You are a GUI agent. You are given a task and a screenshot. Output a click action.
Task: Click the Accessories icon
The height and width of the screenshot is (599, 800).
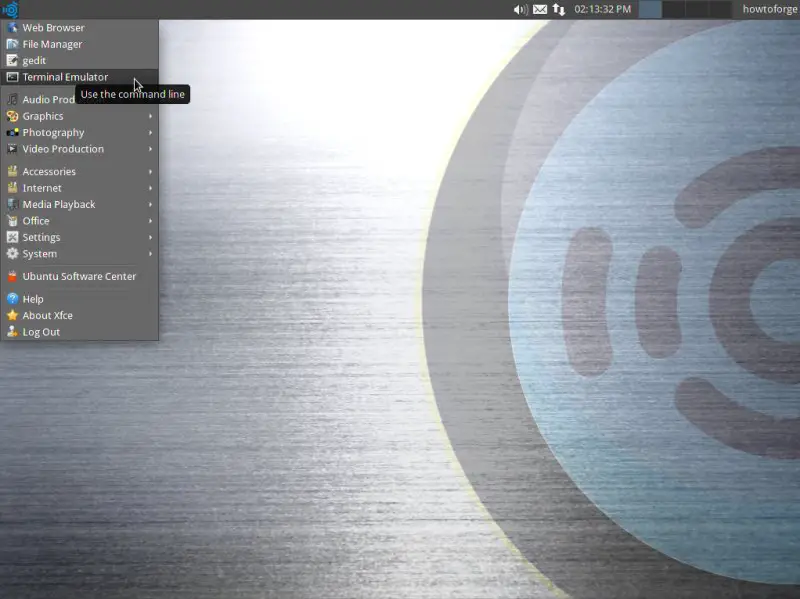coord(12,171)
